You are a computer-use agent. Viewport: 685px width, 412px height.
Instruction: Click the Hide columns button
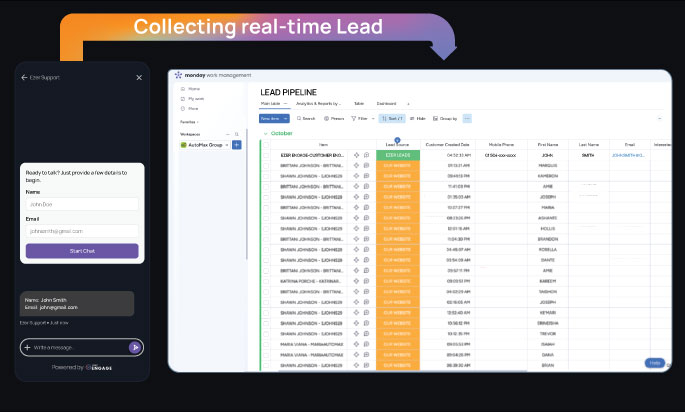[x=418, y=118]
